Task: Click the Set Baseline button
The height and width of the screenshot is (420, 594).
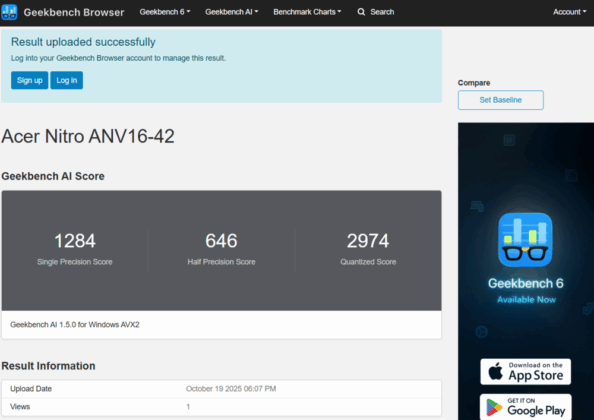Action: (500, 100)
